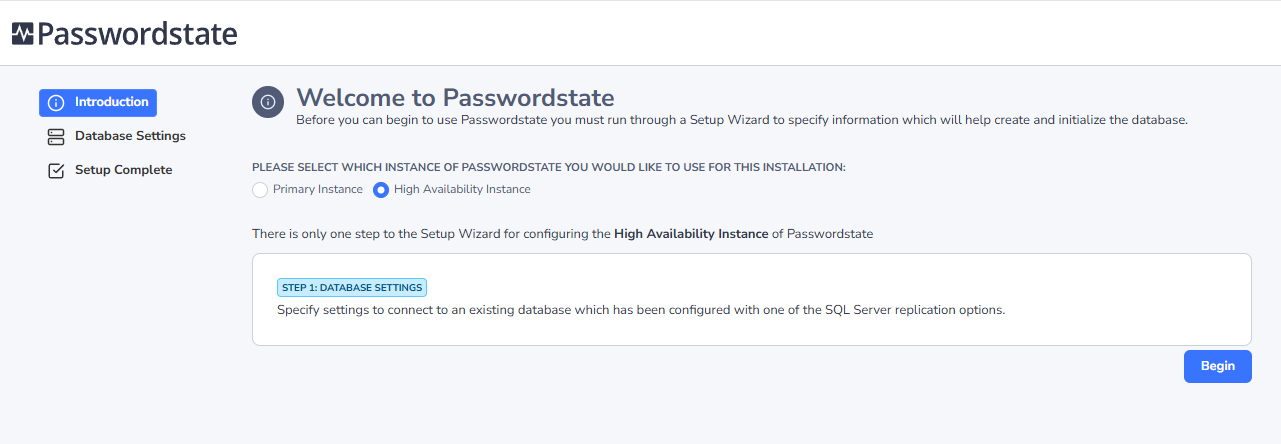Open the Database Settings sidebar step
Viewport: 1281px width, 444px height.
click(117, 136)
